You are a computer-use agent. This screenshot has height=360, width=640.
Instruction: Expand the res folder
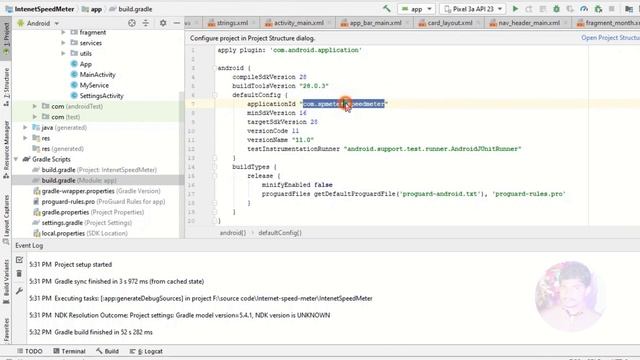pos(25,138)
